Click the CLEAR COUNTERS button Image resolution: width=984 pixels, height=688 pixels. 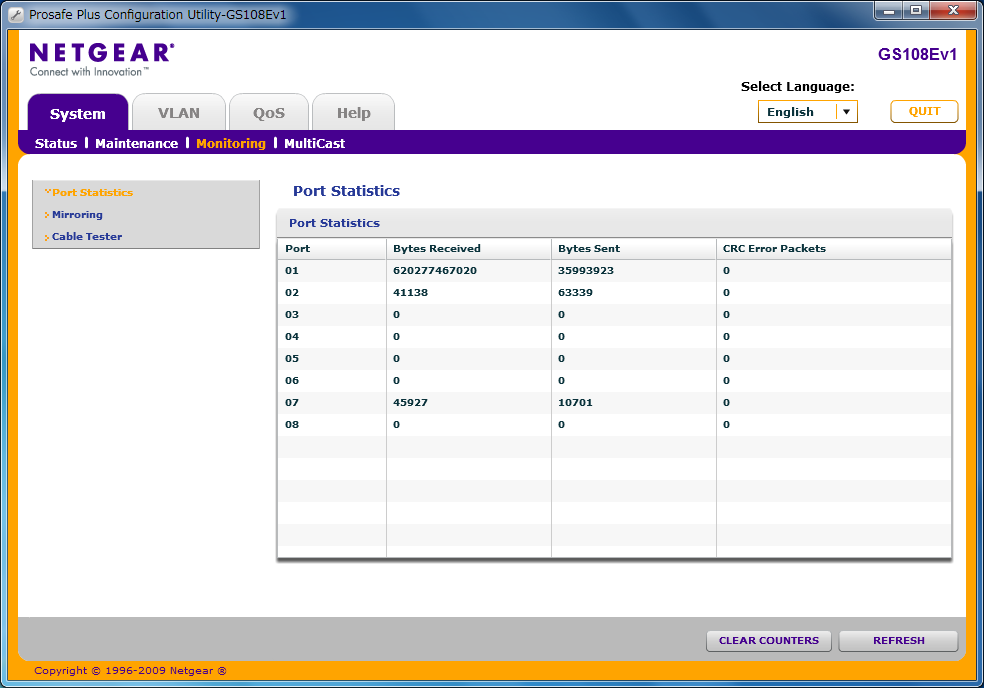coord(768,641)
